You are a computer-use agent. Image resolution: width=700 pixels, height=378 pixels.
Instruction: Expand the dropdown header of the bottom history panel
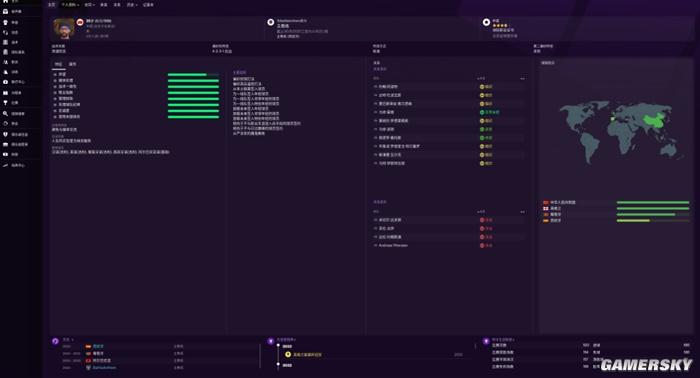click(x=68, y=340)
